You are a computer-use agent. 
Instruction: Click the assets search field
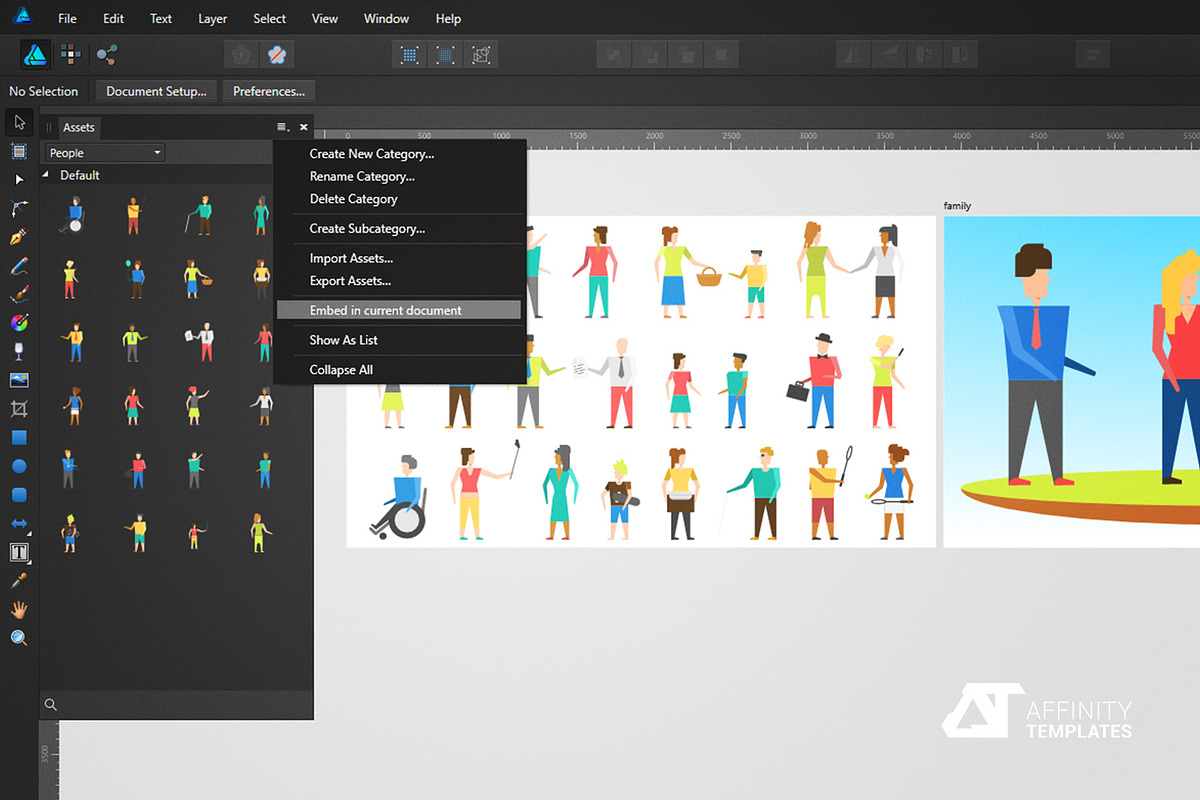point(175,704)
